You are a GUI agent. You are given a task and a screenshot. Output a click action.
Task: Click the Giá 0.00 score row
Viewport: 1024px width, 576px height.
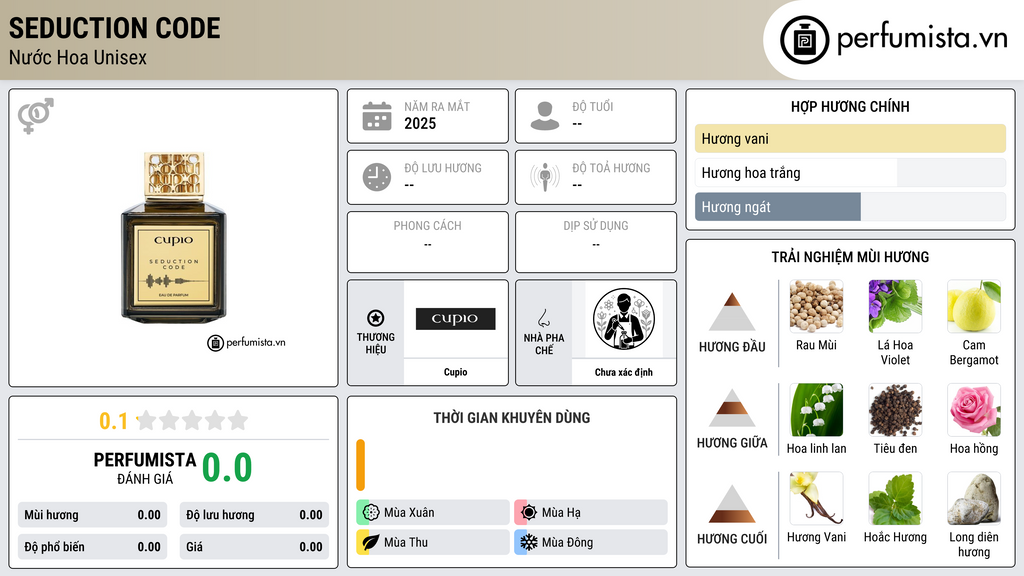[x=254, y=547]
